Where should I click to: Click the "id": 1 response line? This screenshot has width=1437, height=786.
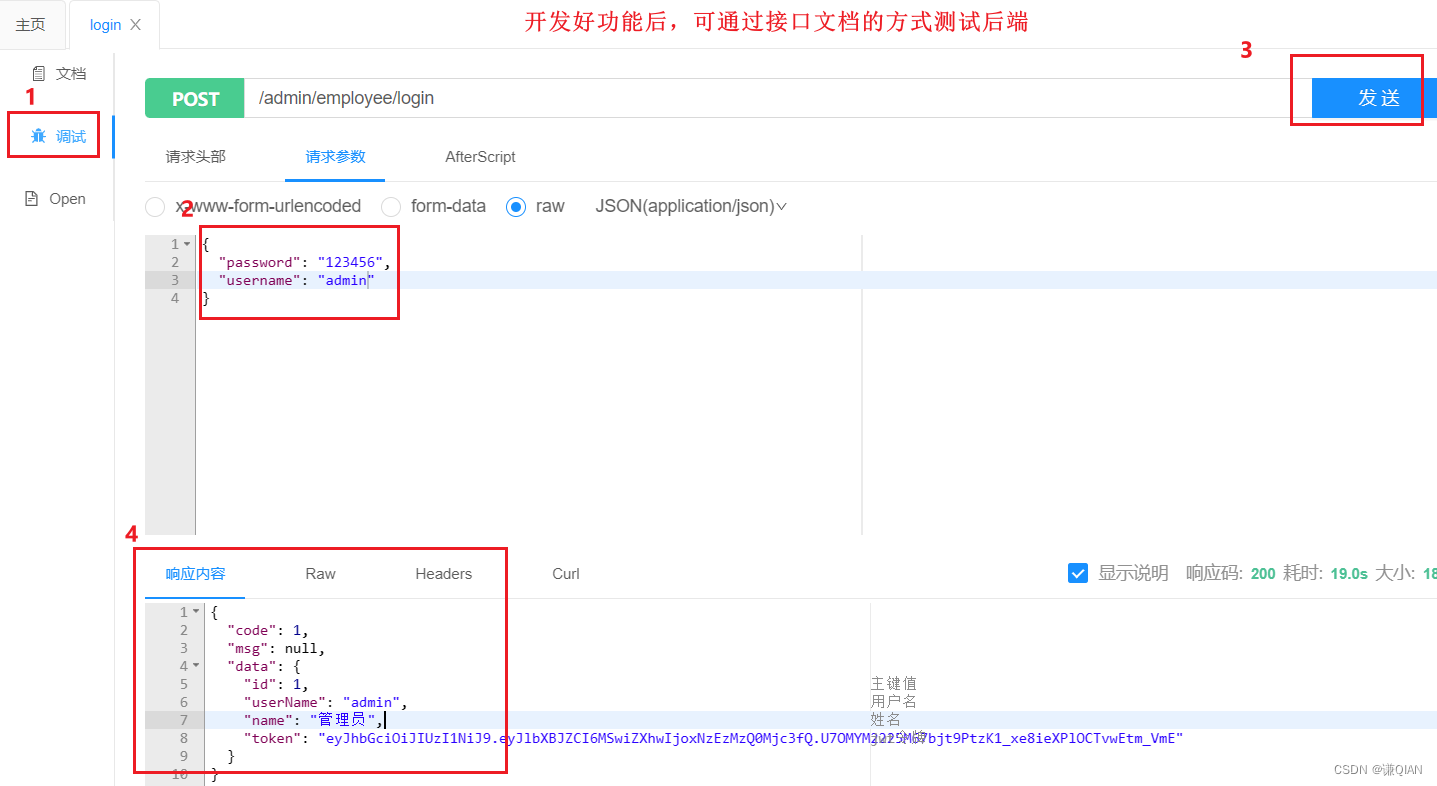[276, 684]
